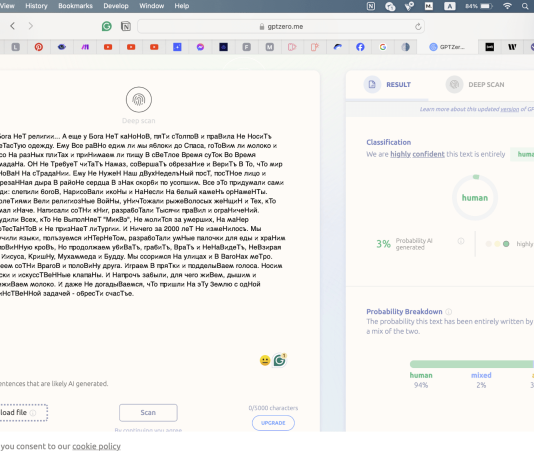Image resolution: width=534 pixels, height=462 pixels.
Task: Click info icon beside Probability AI generated
Action: click(461, 241)
